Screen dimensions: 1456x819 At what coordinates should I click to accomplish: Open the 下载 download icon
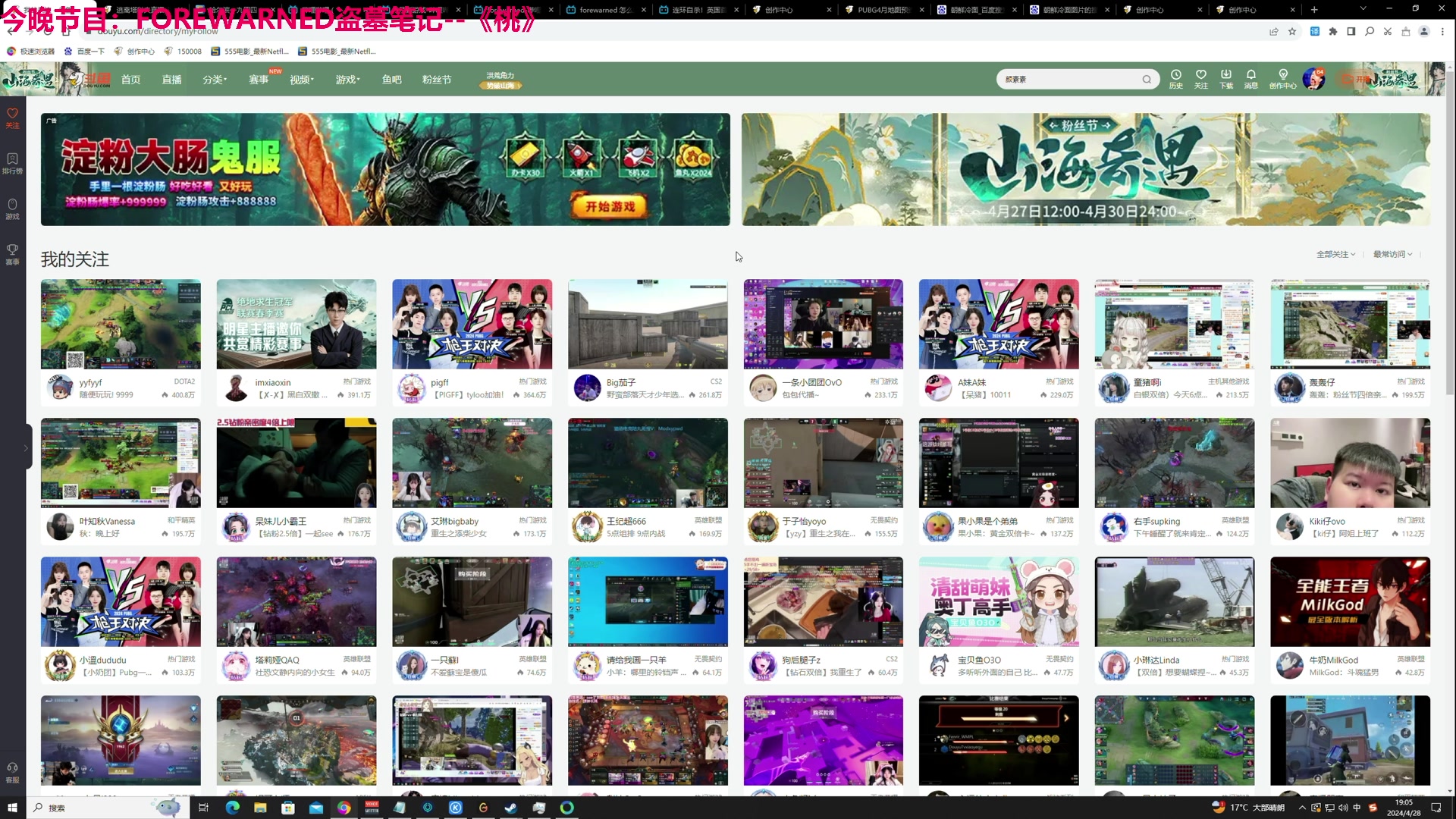tap(1225, 76)
